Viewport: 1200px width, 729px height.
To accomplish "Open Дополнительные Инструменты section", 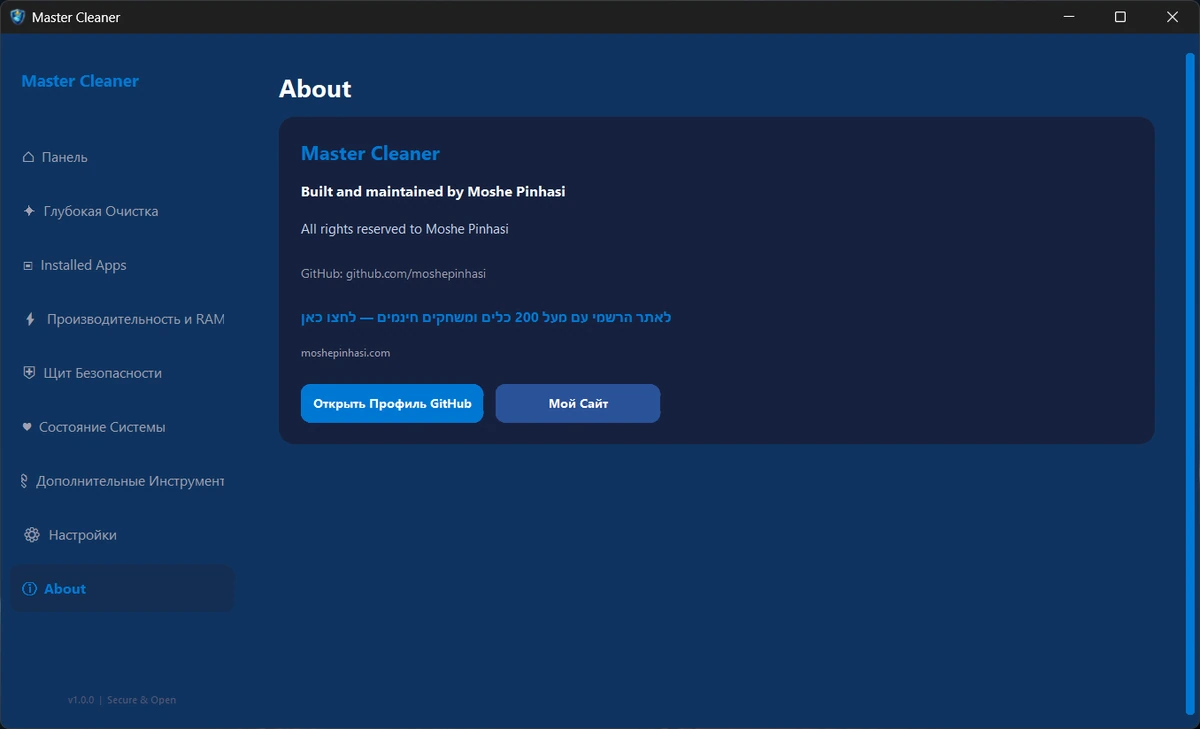I will click(122, 481).
